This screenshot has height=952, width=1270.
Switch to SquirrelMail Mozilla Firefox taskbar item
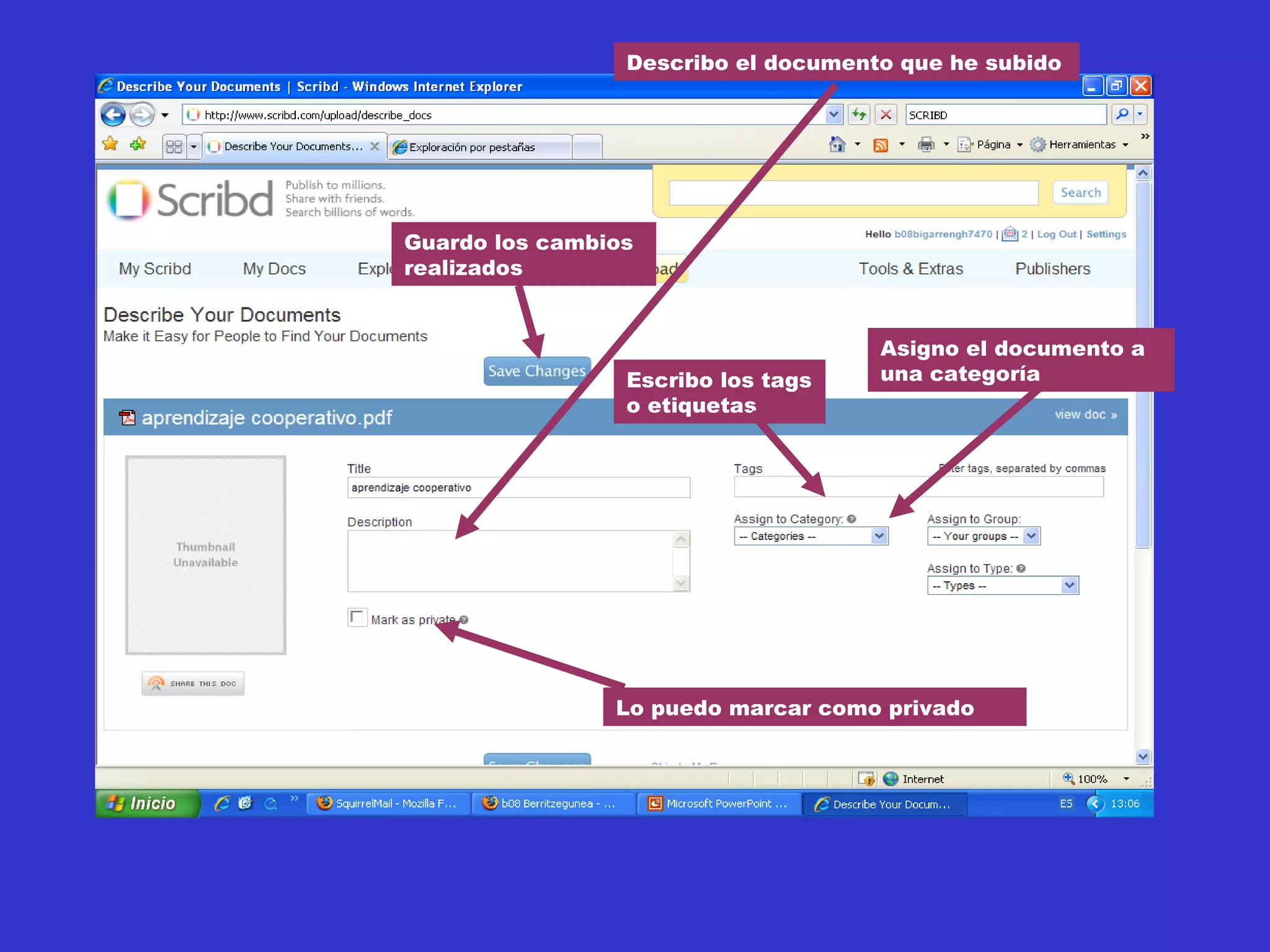388,803
